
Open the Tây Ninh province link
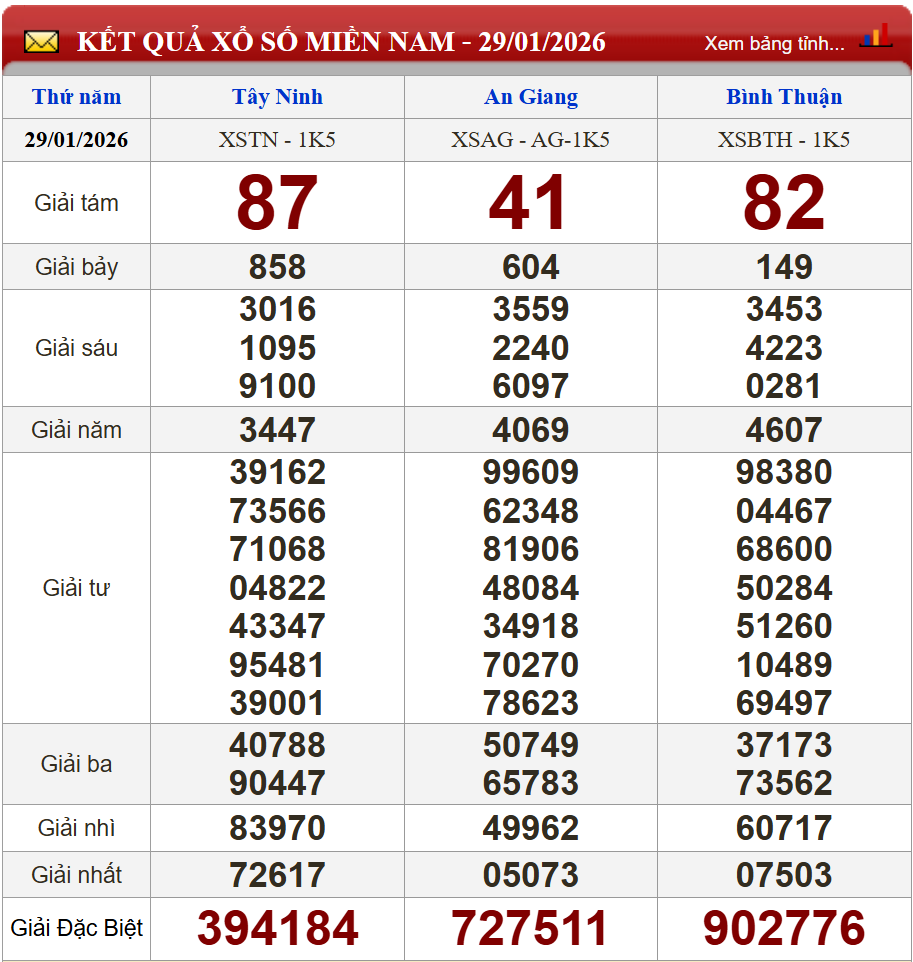click(277, 97)
